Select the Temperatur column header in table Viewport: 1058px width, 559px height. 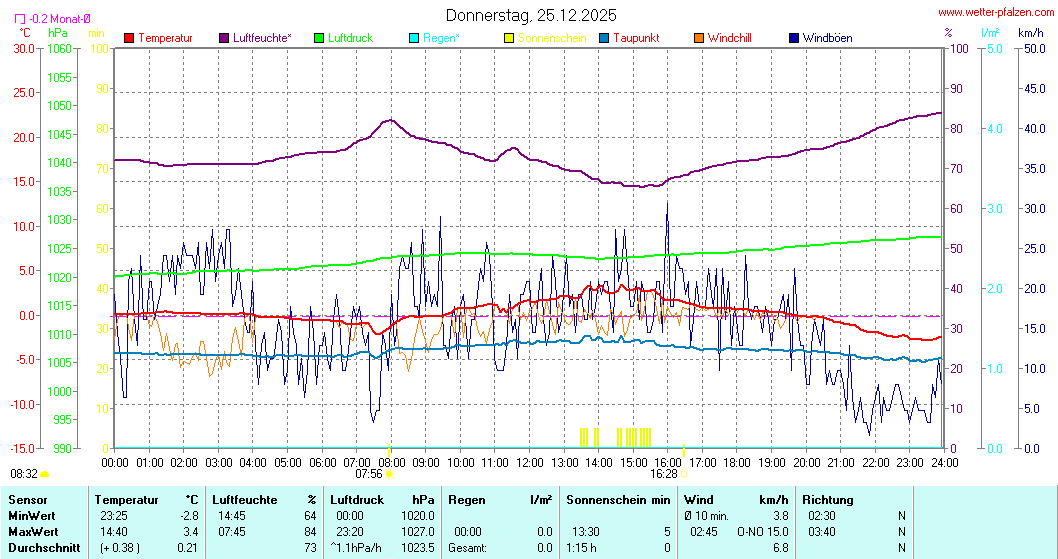click(127, 499)
